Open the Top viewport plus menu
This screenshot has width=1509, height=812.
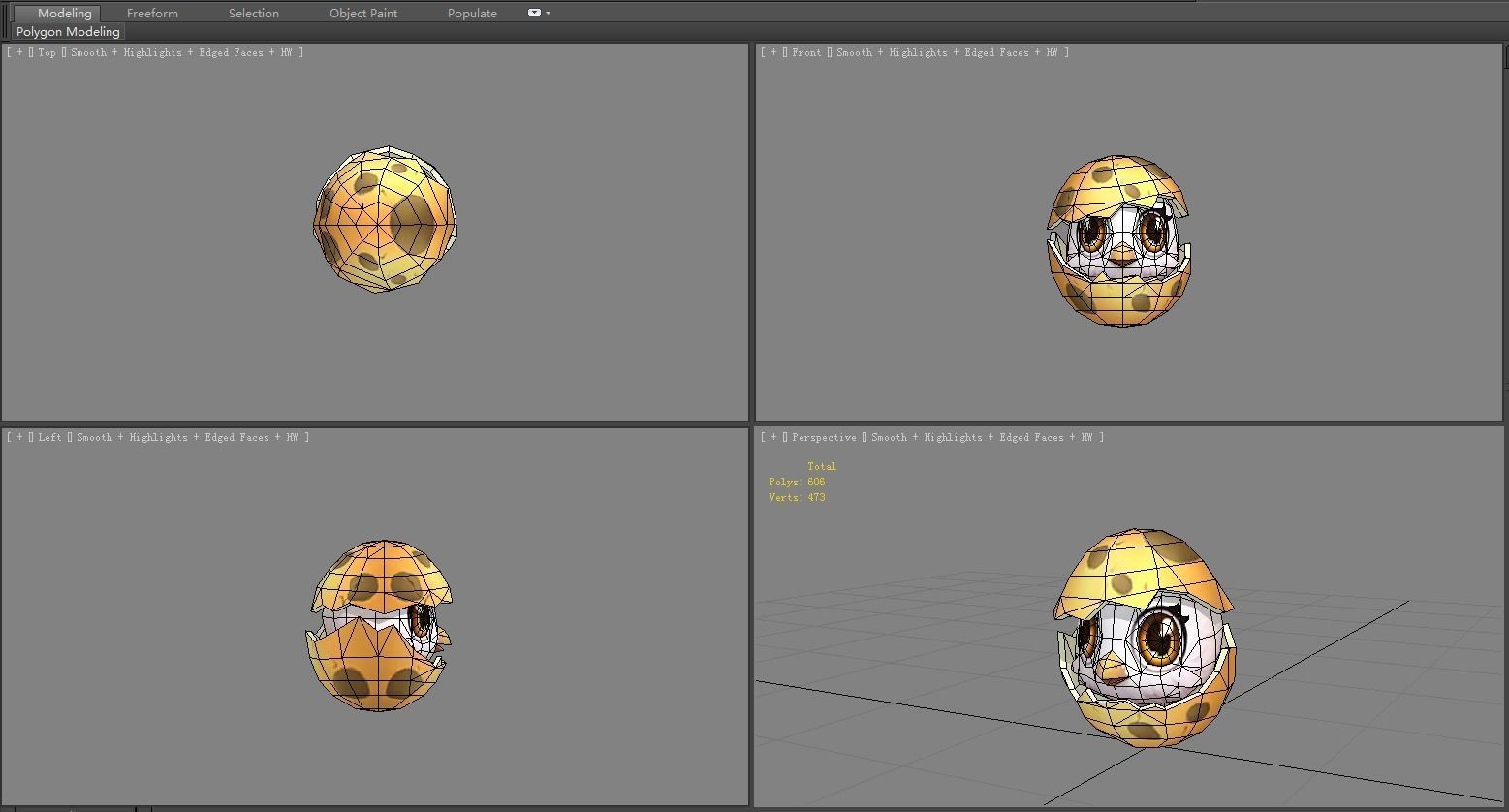click(x=19, y=52)
